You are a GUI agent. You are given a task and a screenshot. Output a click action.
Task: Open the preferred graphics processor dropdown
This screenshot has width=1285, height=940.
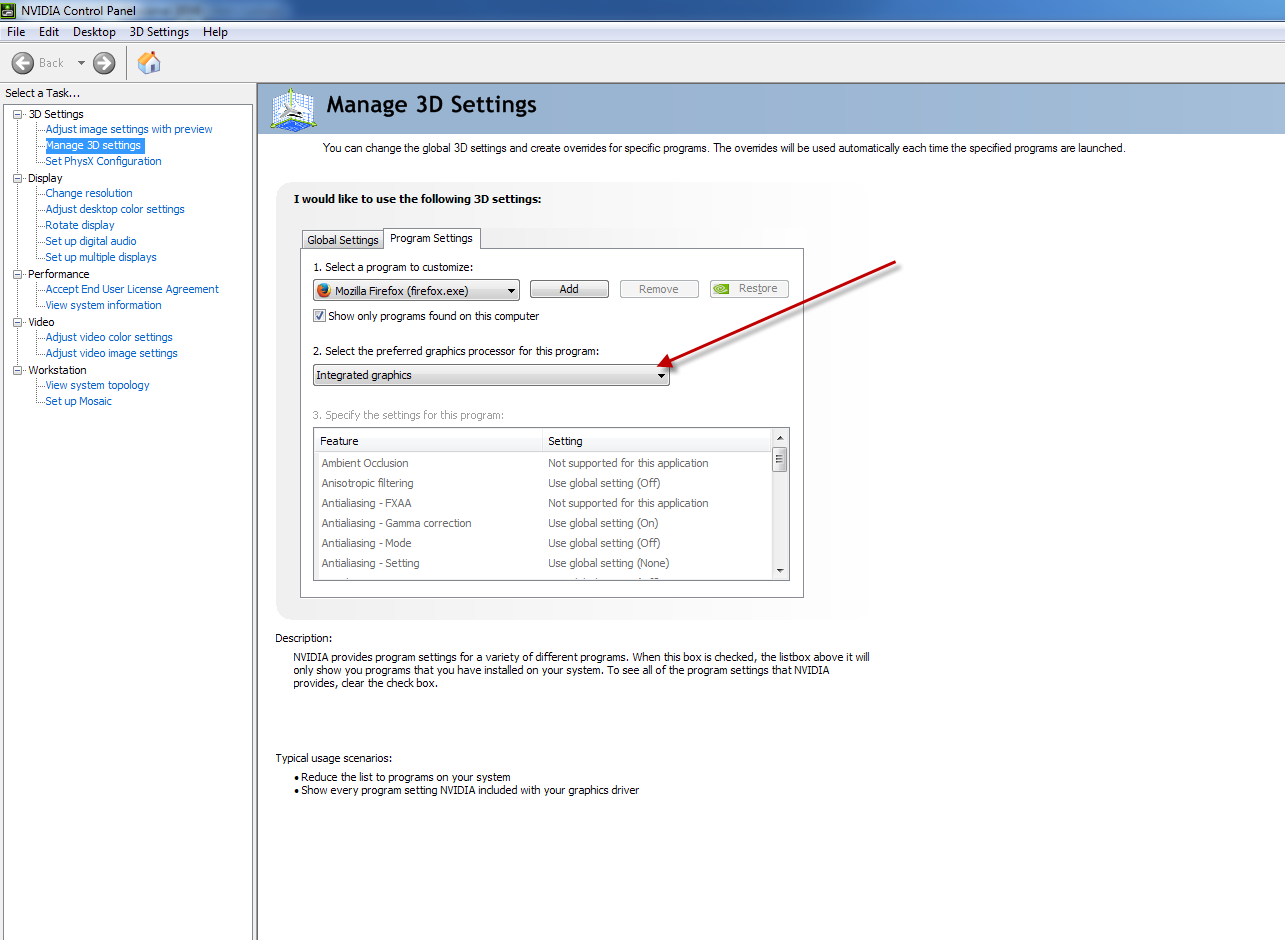[491, 375]
